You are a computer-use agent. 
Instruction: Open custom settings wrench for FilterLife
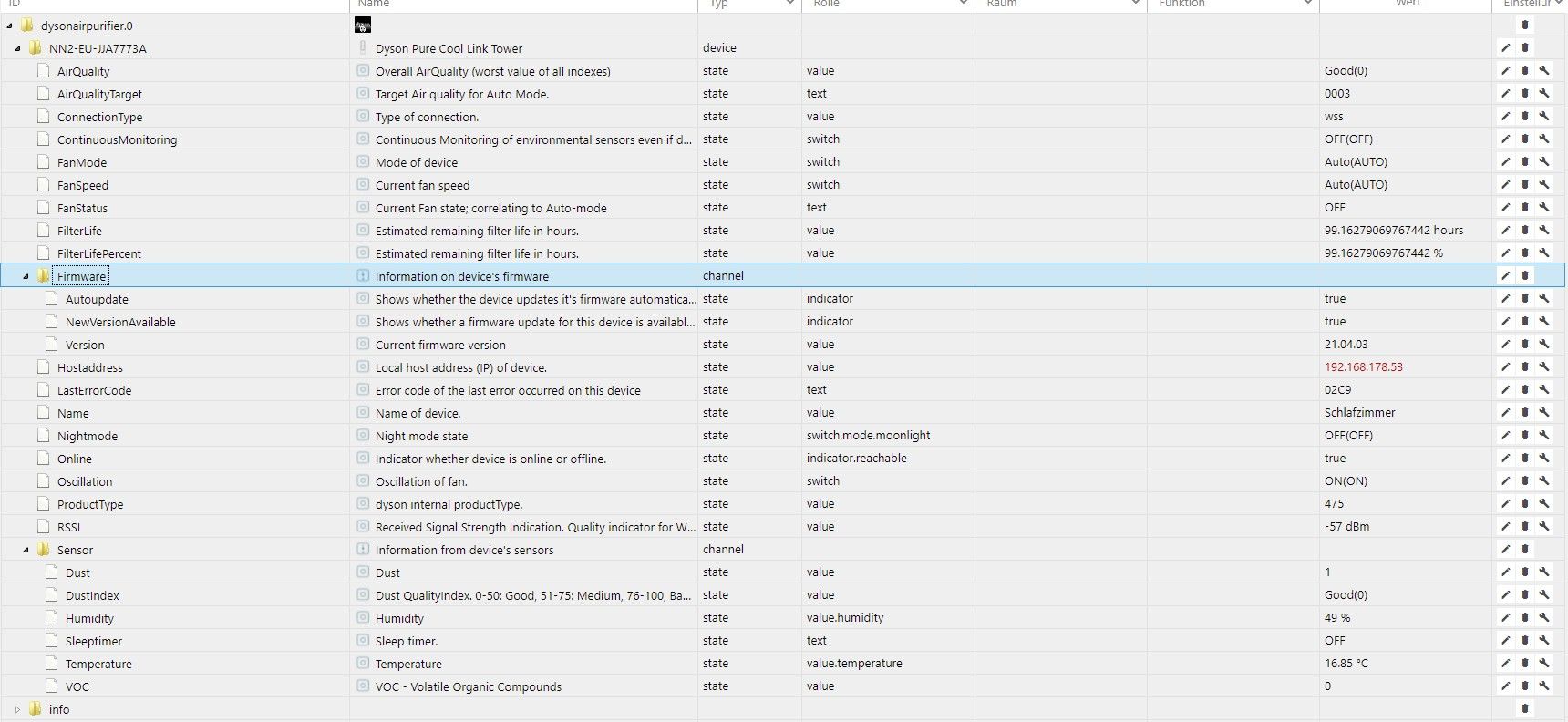tap(1544, 231)
